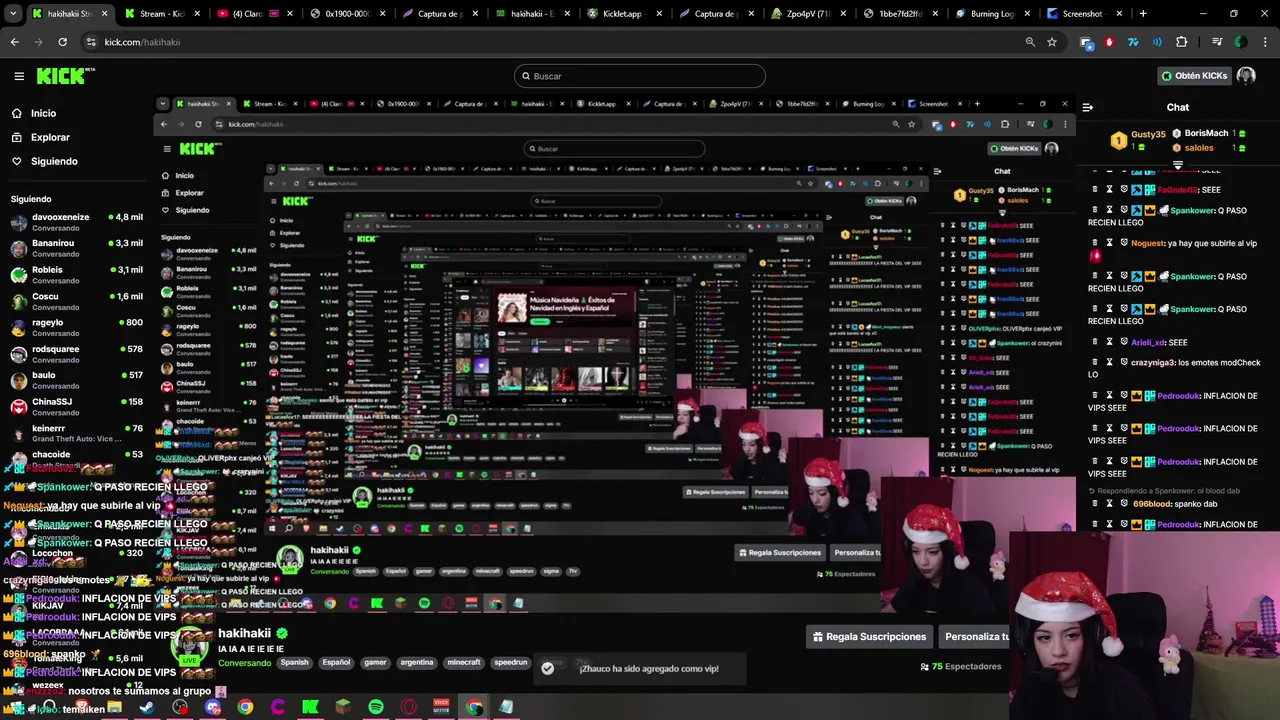The width and height of the screenshot is (1280, 720).
Task: Expand the chat leaderboard handle below saloles
Action: point(1178,165)
